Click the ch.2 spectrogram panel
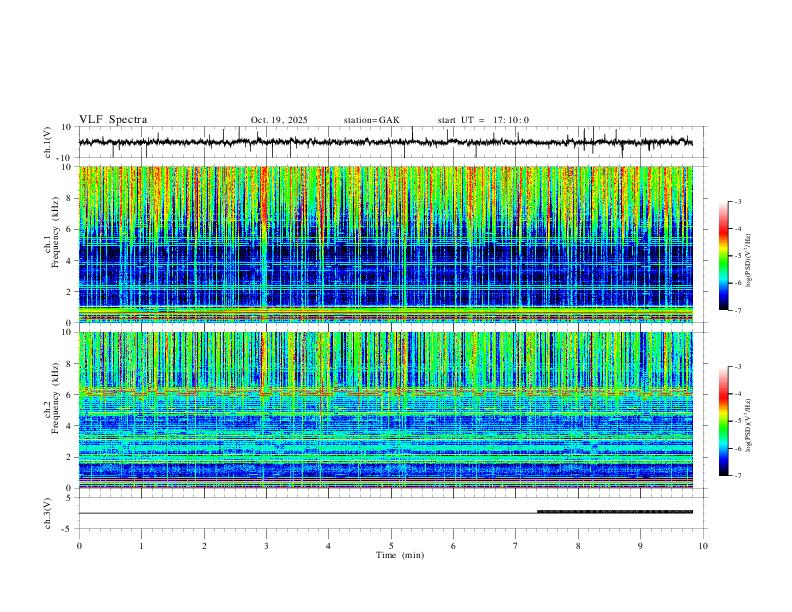 [386, 410]
